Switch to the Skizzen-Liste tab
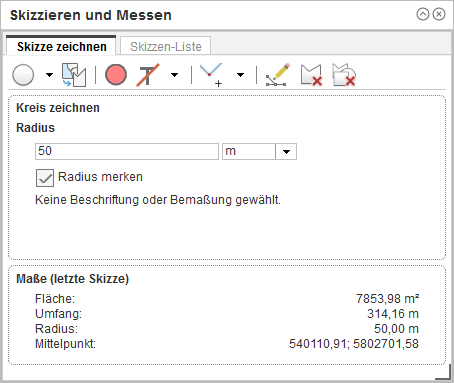The height and width of the screenshot is (383, 454). (165, 46)
